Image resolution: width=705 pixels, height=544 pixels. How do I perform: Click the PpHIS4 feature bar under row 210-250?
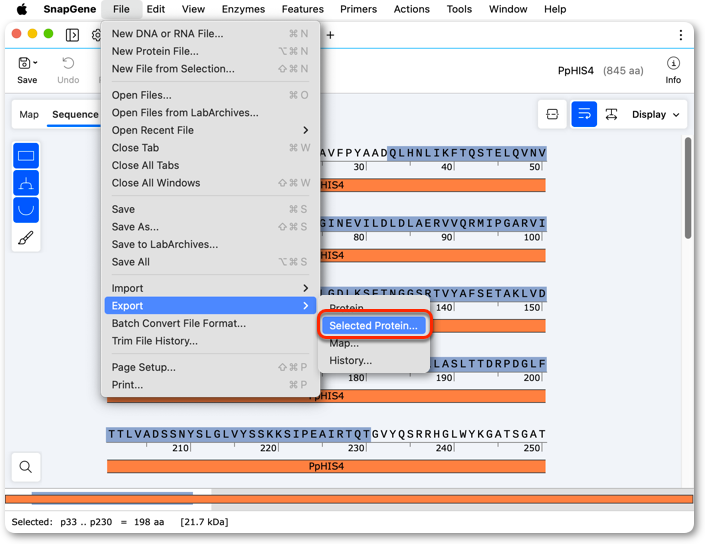[326, 466]
